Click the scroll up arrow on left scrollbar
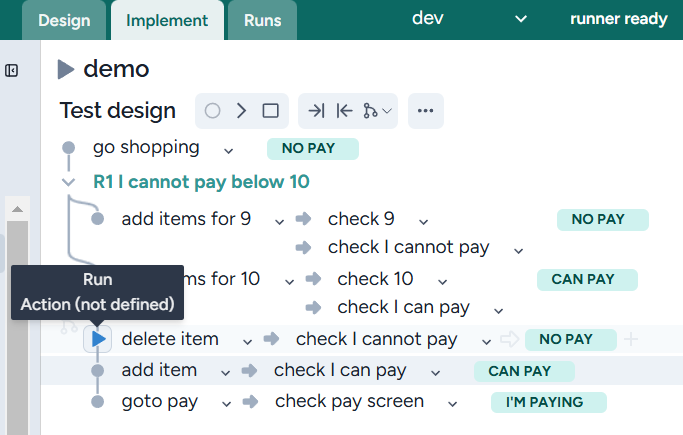Viewport: 683px width, 435px height. pos(17,208)
